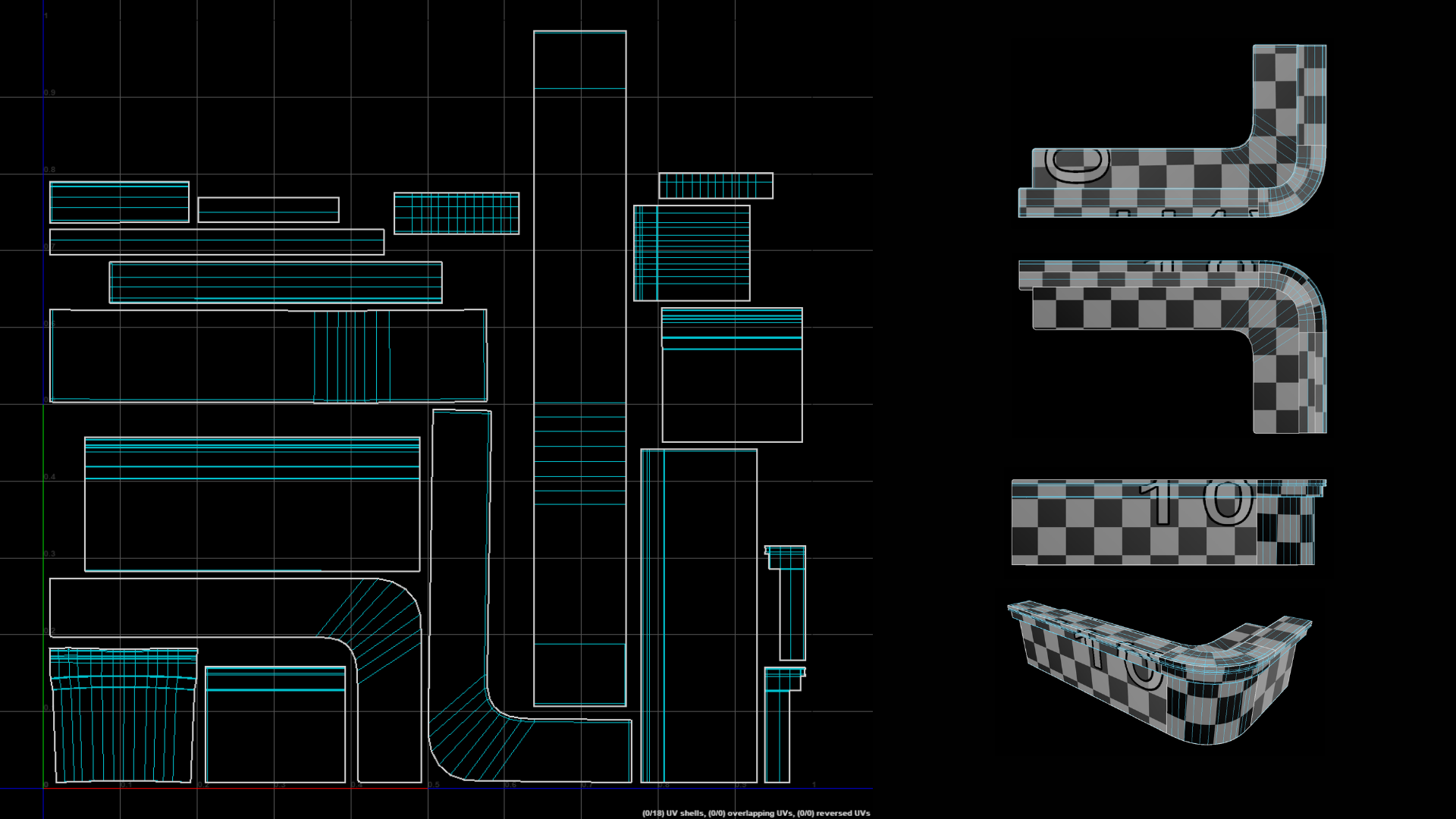Click the perspective checker preview of the counter model
This screenshot has height=819, width=1456.
[x=1159, y=673]
